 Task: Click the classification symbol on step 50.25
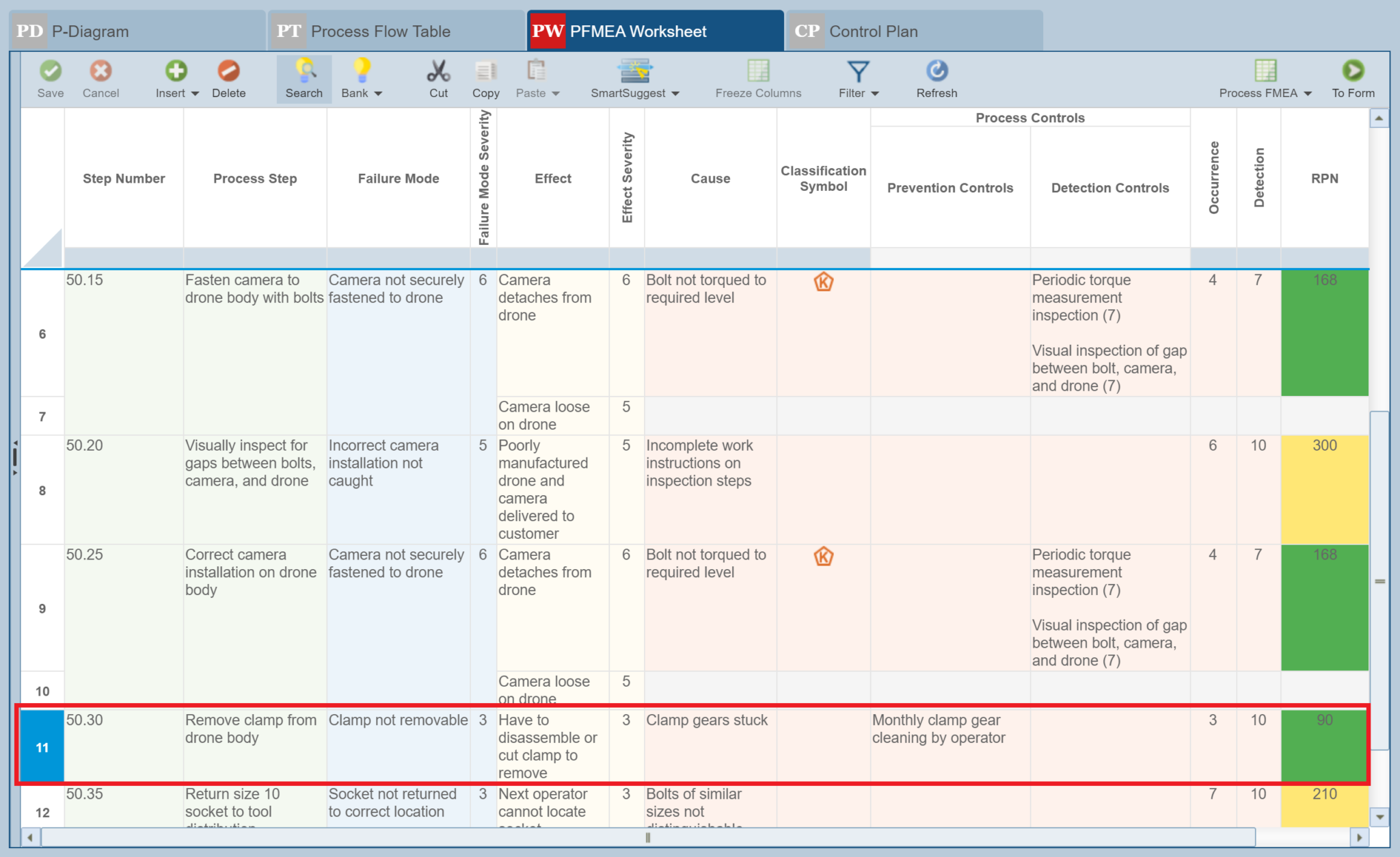823,557
